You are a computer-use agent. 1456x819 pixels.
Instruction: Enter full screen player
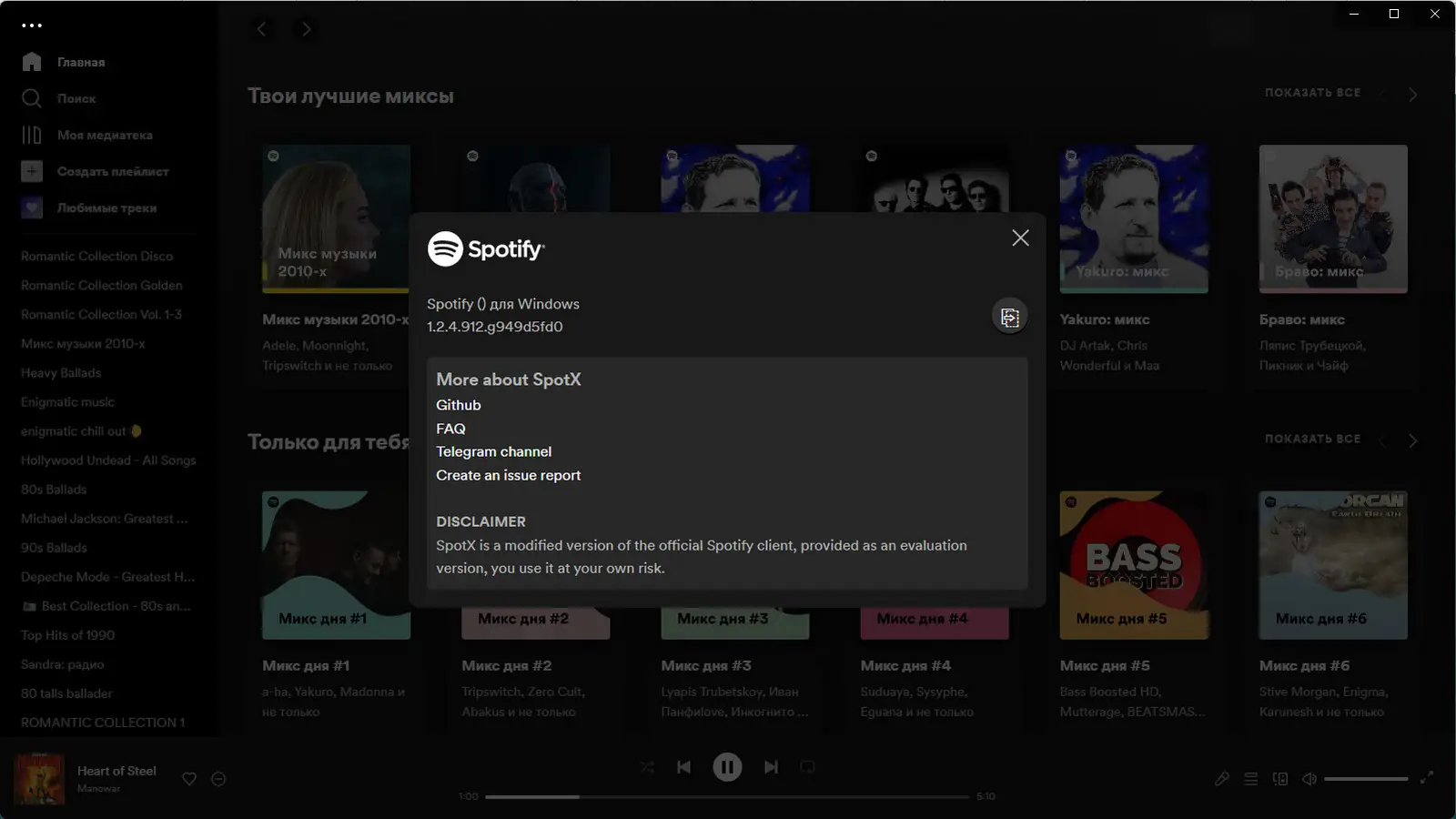(x=1427, y=777)
